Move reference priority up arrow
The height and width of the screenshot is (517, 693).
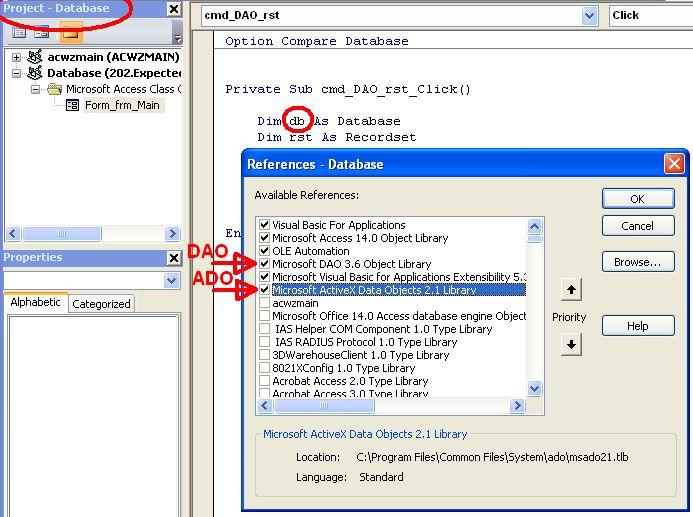[571, 289]
